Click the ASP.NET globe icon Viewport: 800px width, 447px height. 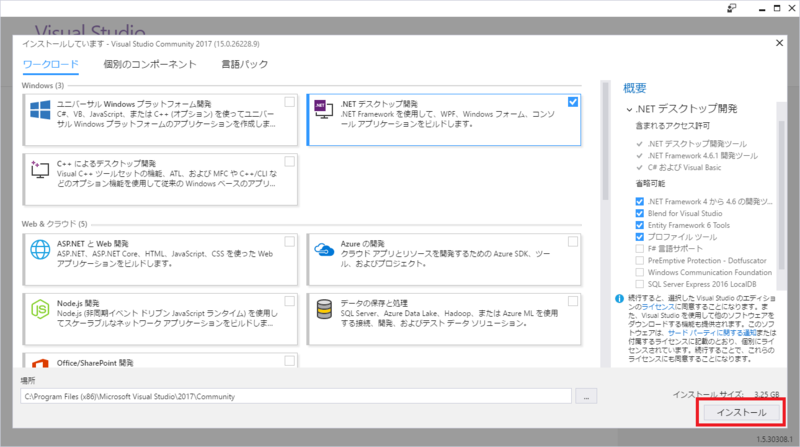(40, 250)
